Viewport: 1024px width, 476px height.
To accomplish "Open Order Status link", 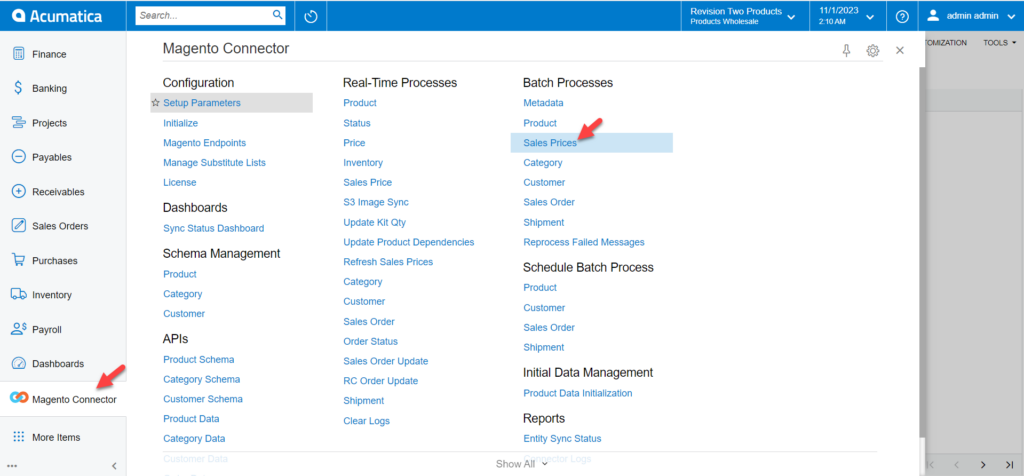I will pyautogui.click(x=370, y=341).
